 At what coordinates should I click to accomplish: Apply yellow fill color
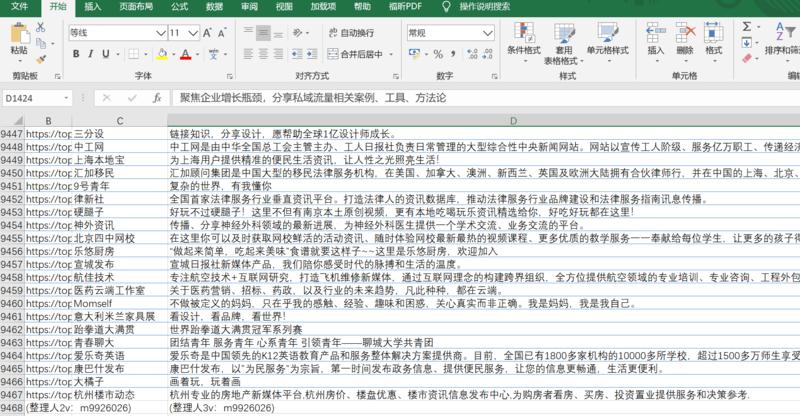(162, 54)
